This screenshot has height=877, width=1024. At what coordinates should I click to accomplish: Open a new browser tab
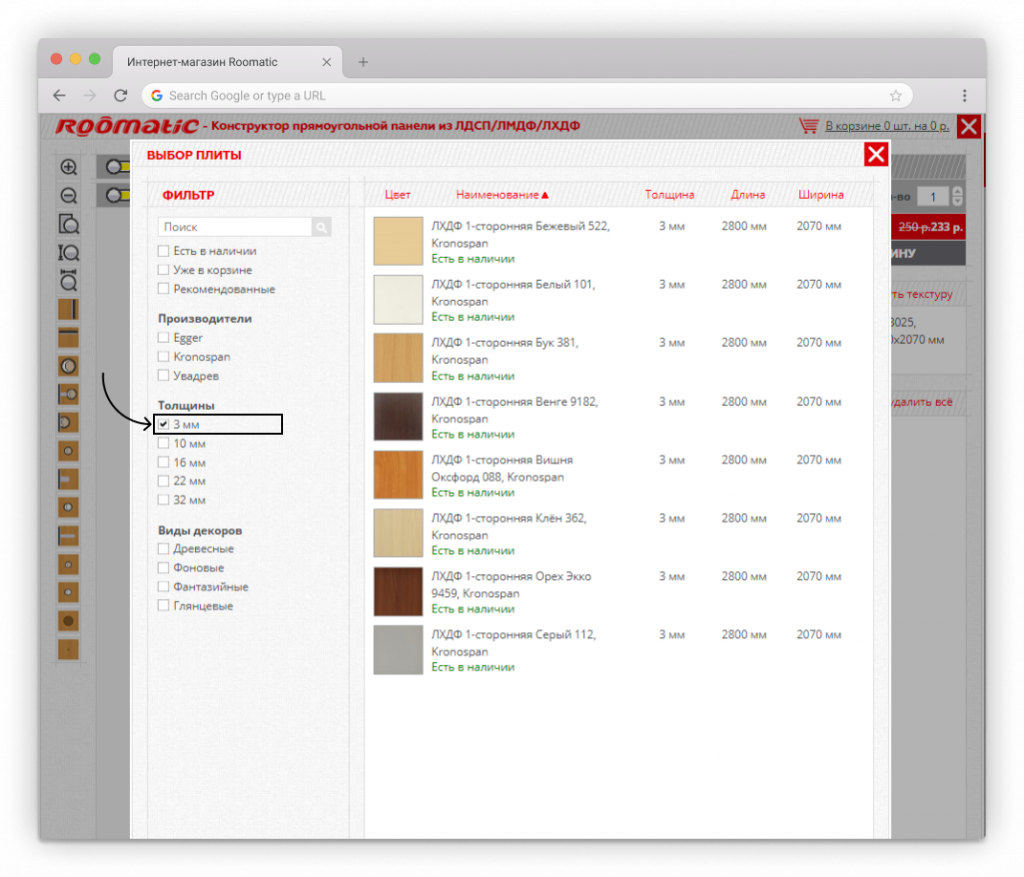363,62
